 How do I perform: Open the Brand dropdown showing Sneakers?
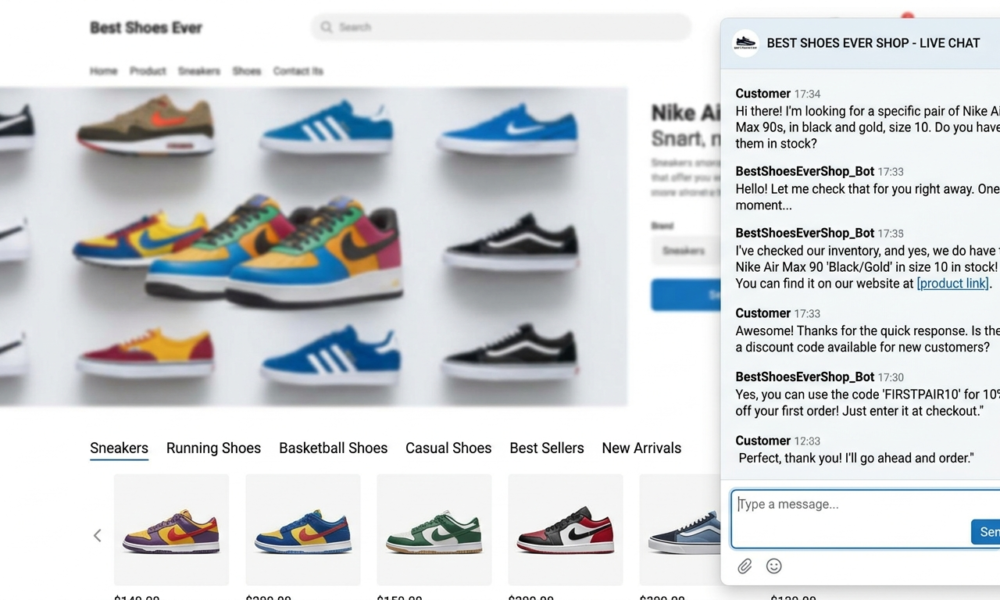pos(686,251)
